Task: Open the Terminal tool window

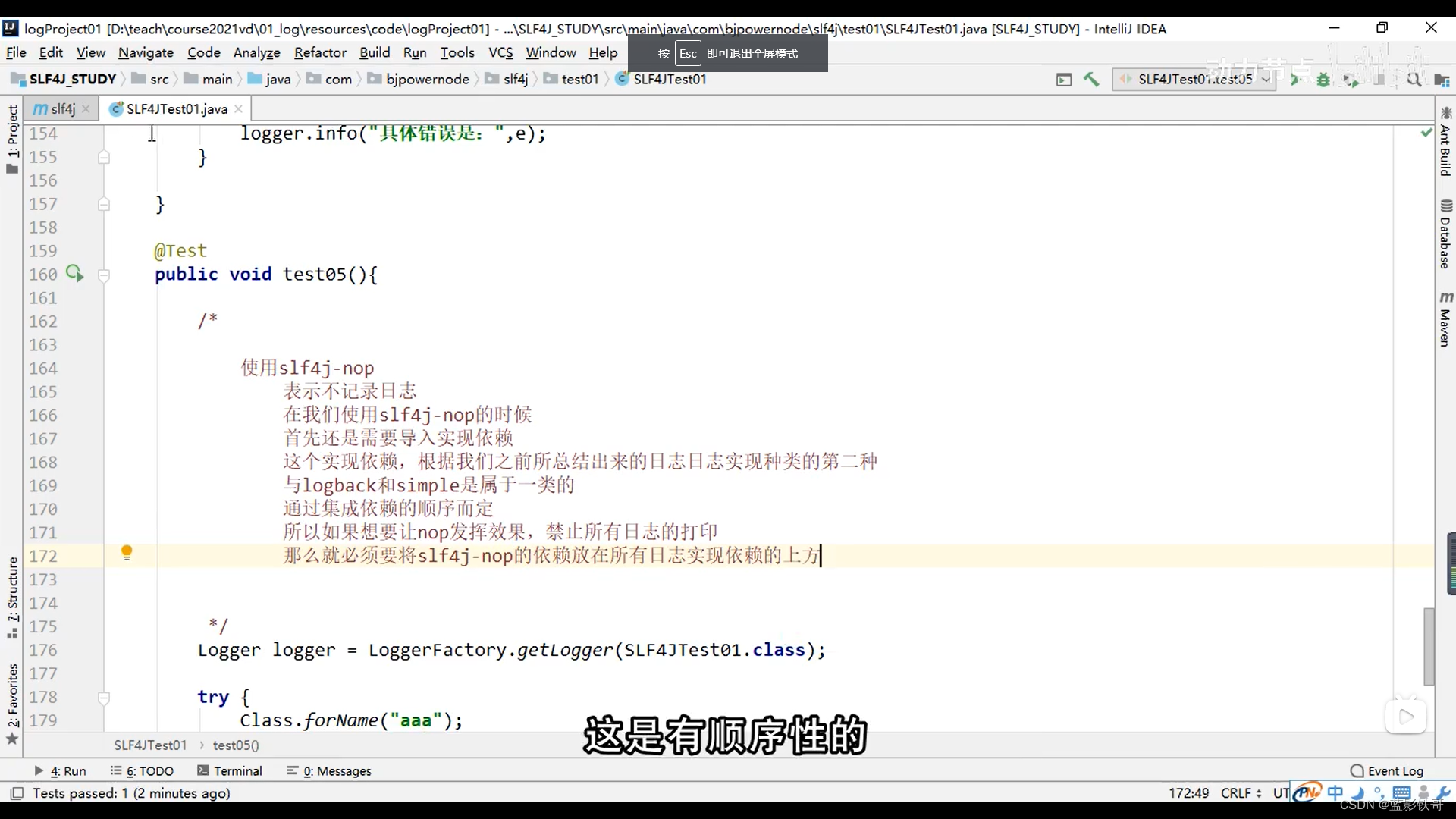Action: 230,770
